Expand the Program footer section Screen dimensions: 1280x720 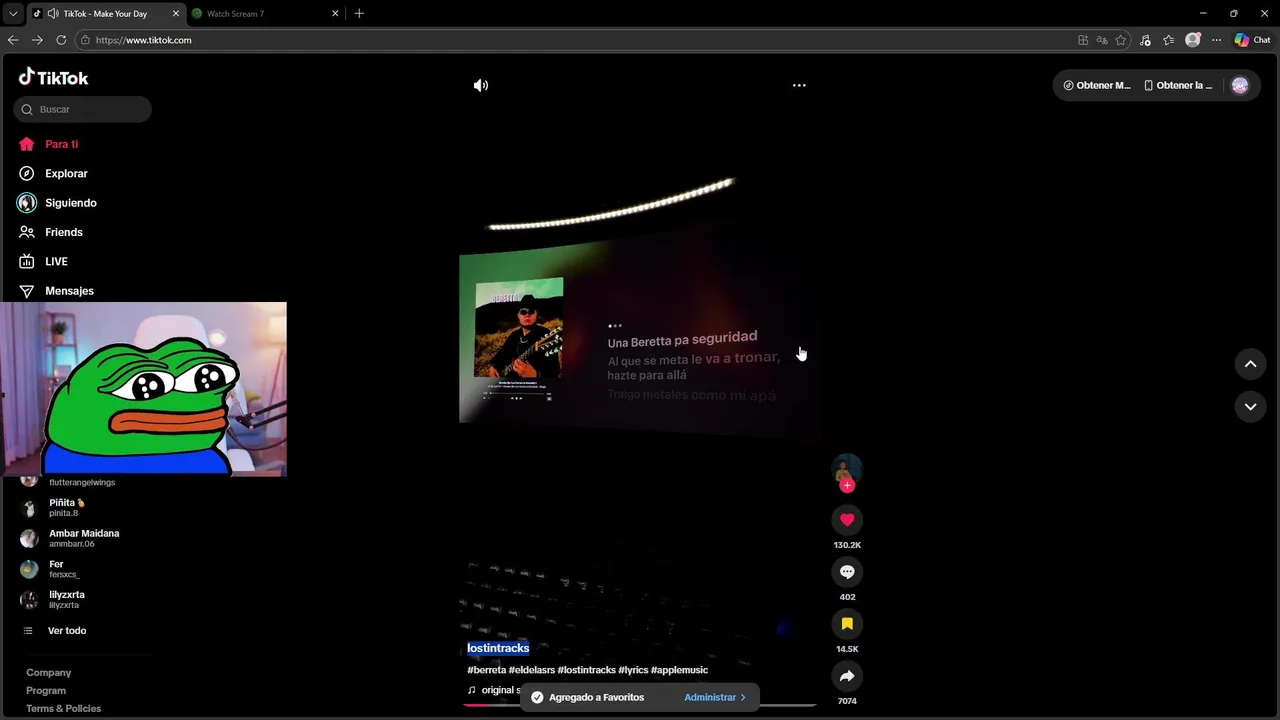click(x=46, y=690)
